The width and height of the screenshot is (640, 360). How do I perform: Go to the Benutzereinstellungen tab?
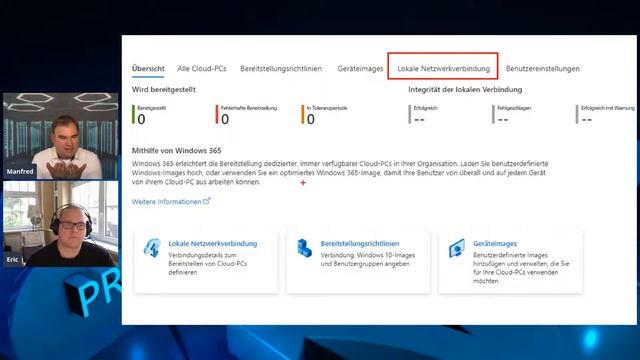pyautogui.click(x=542, y=69)
